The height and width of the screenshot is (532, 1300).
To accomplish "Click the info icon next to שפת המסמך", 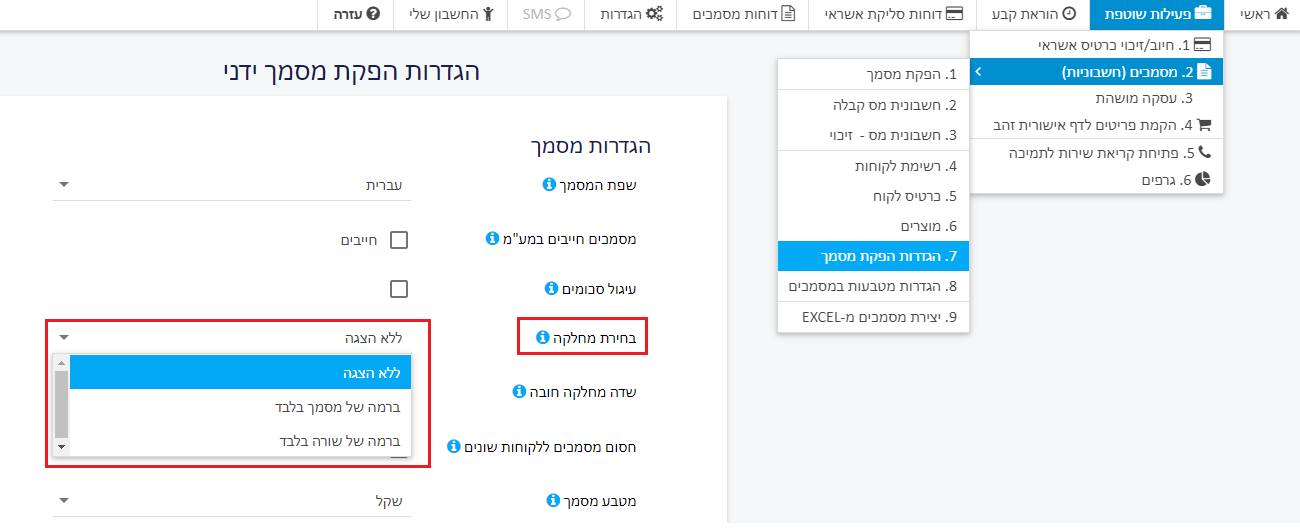I will 549,185.
